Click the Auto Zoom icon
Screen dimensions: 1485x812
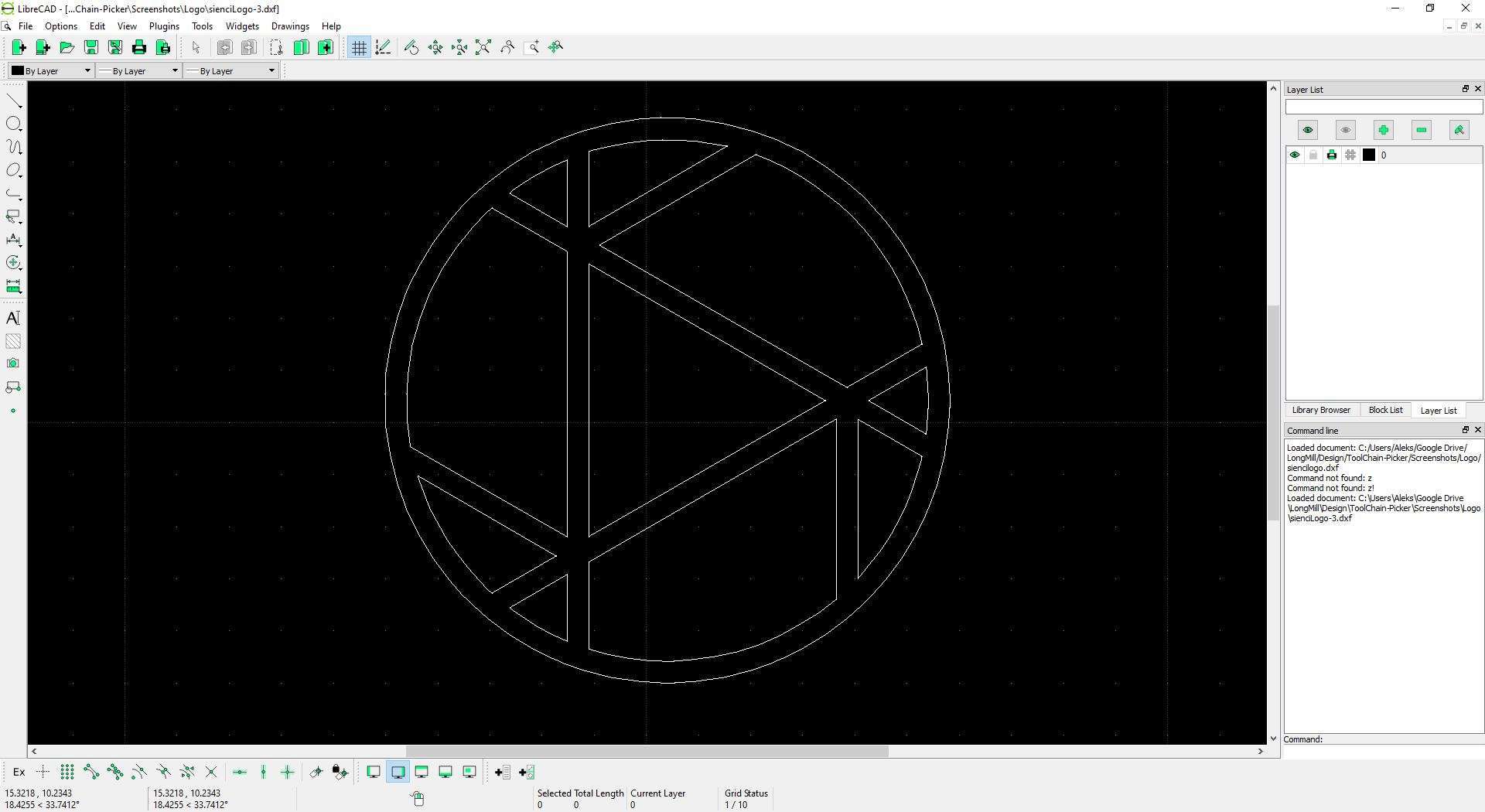[x=483, y=48]
